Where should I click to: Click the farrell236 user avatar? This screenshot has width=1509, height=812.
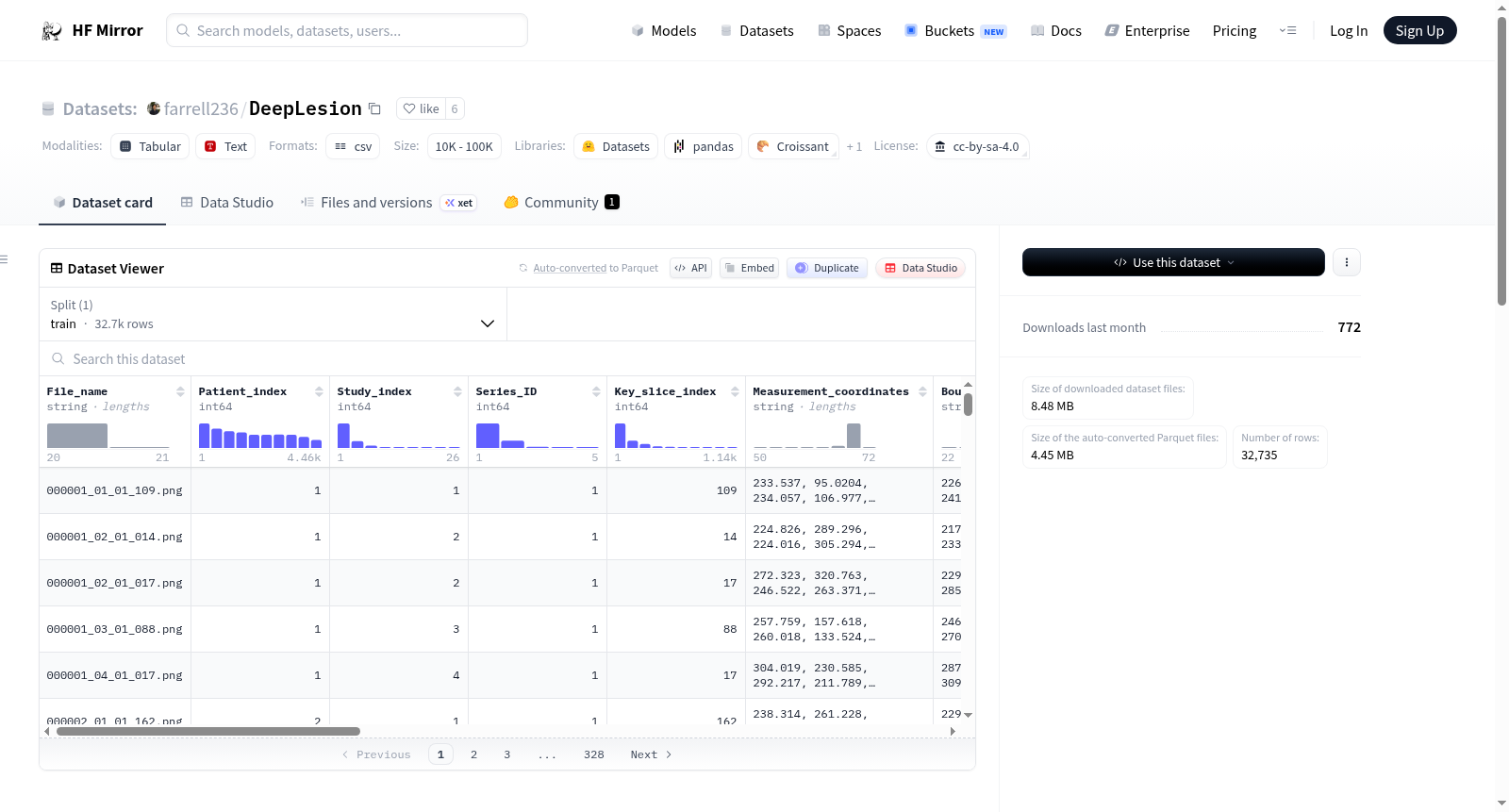point(154,108)
